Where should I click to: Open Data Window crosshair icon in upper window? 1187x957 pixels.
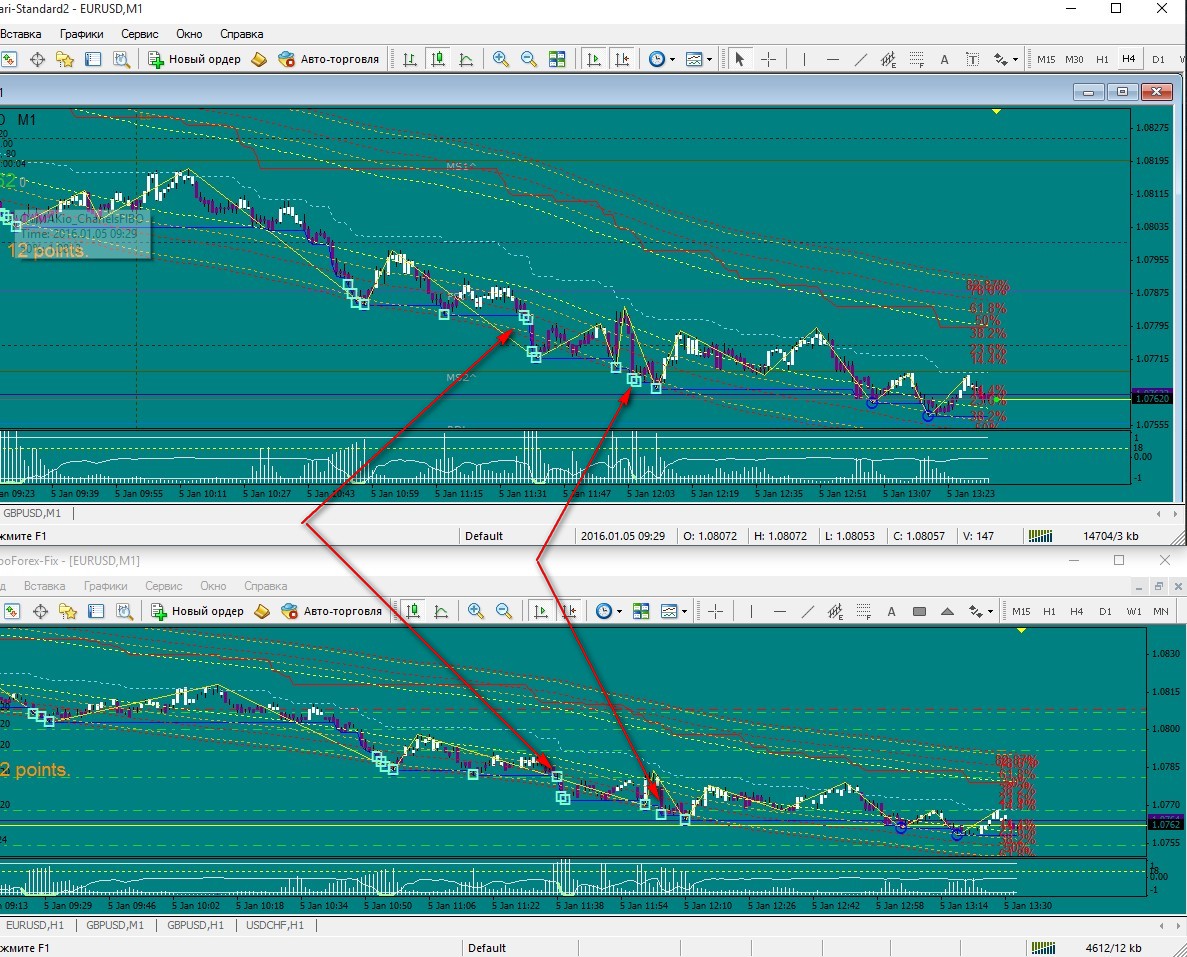[37, 59]
